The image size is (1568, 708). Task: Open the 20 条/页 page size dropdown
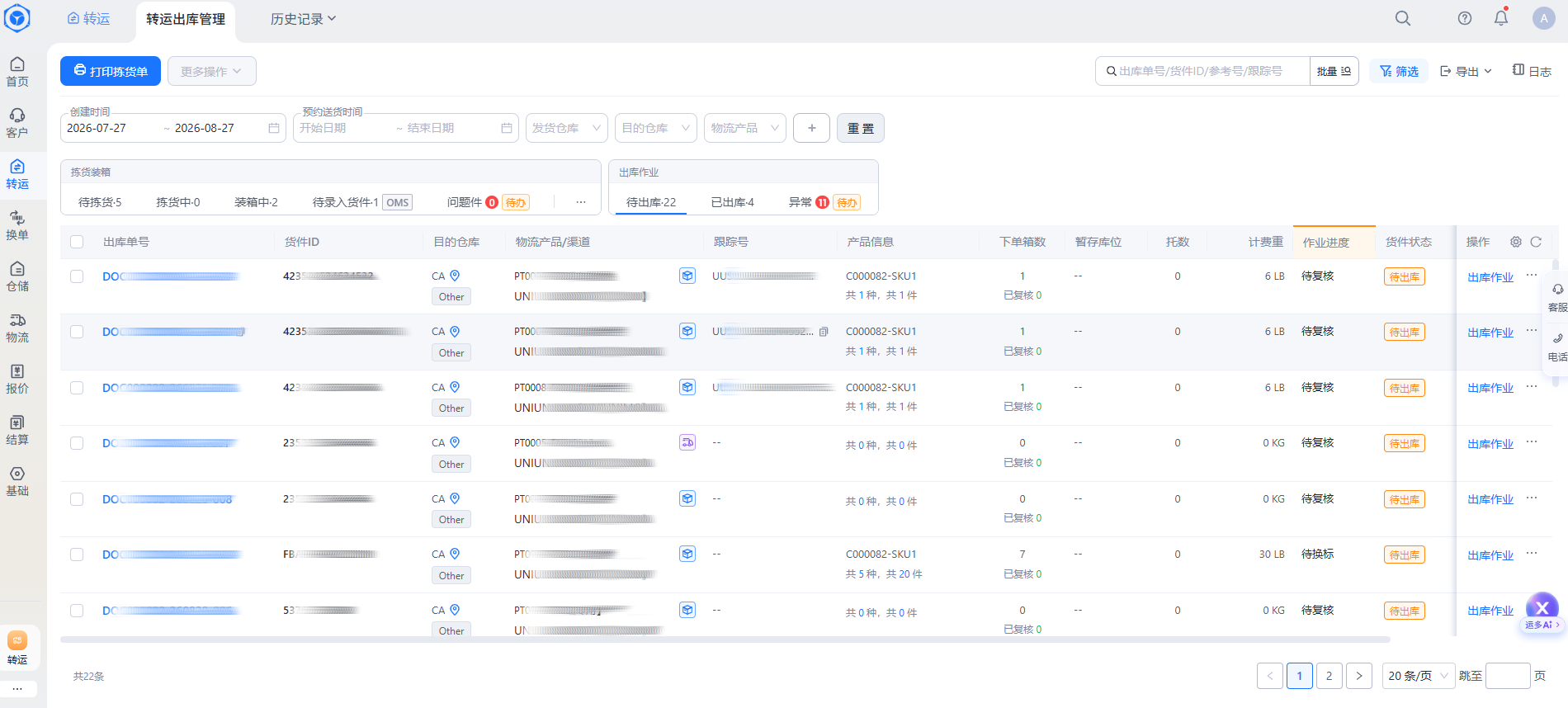point(1419,676)
